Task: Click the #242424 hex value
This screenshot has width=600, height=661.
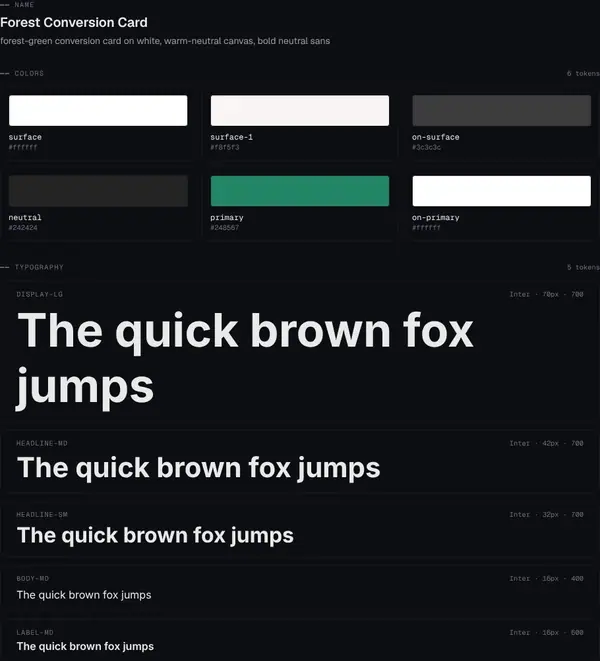Action: (x=23, y=228)
